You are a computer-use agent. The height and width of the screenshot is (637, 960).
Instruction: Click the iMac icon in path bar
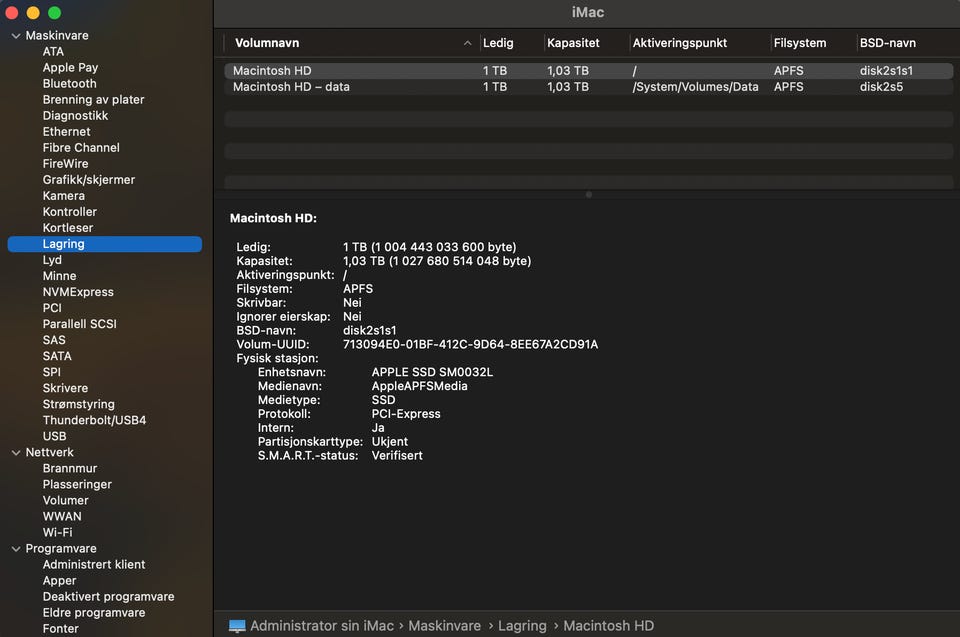(237, 626)
